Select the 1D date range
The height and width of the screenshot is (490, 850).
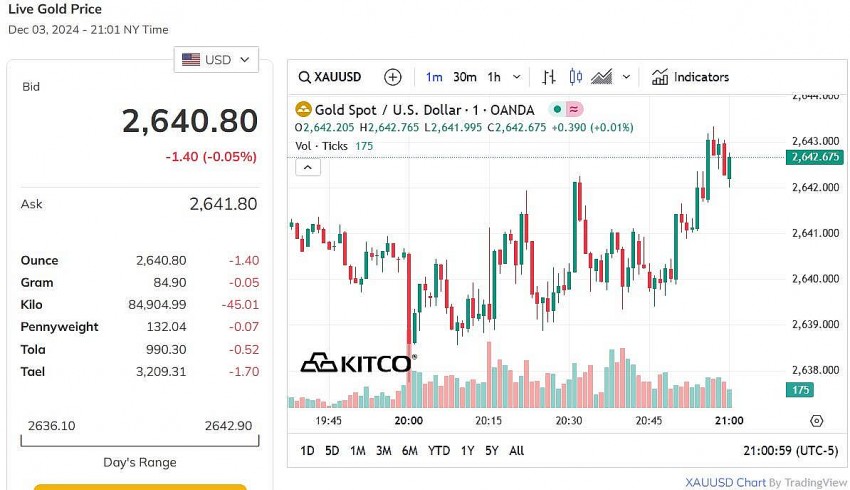tap(307, 451)
